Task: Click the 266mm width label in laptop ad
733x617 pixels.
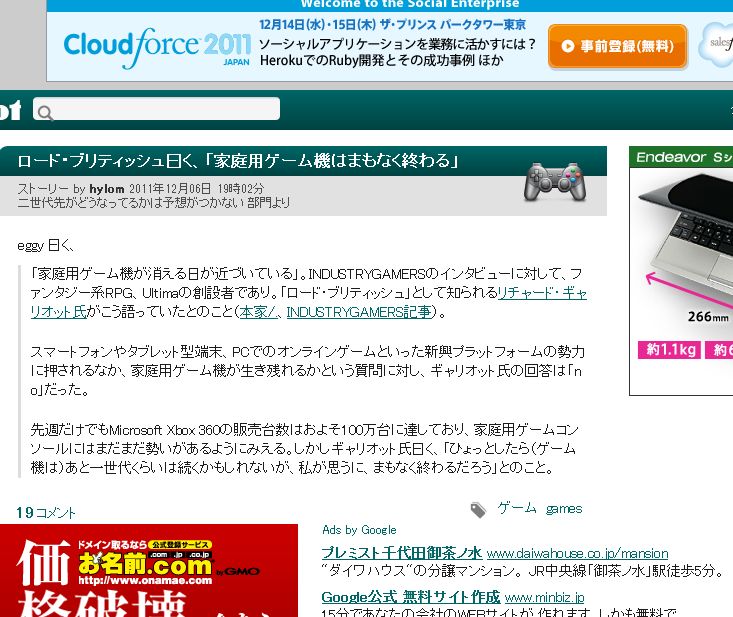Action: (x=708, y=317)
